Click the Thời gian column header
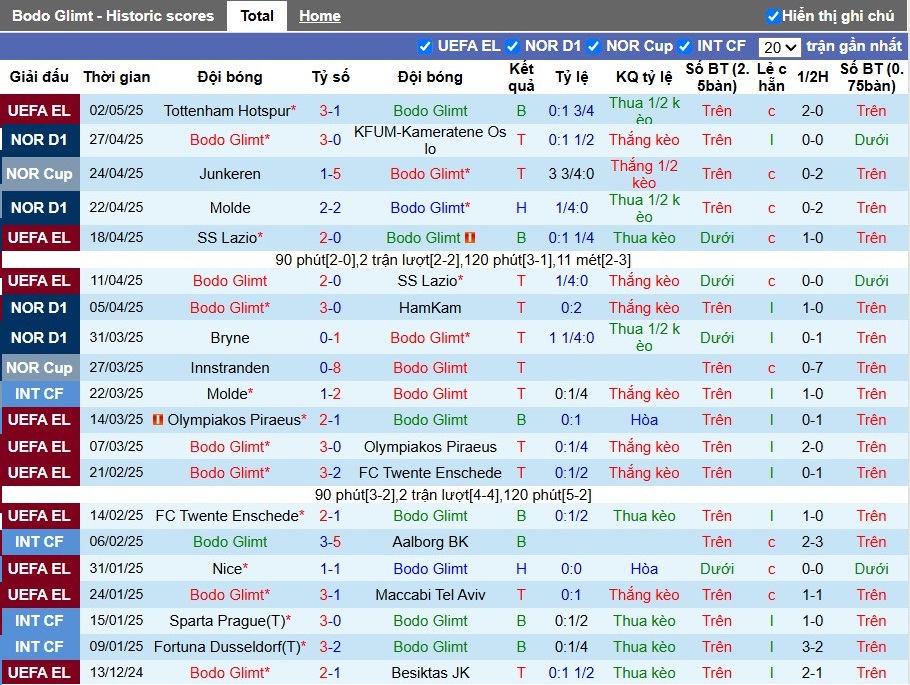The width and height of the screenshot is (910, 685). tap(117, 77)
